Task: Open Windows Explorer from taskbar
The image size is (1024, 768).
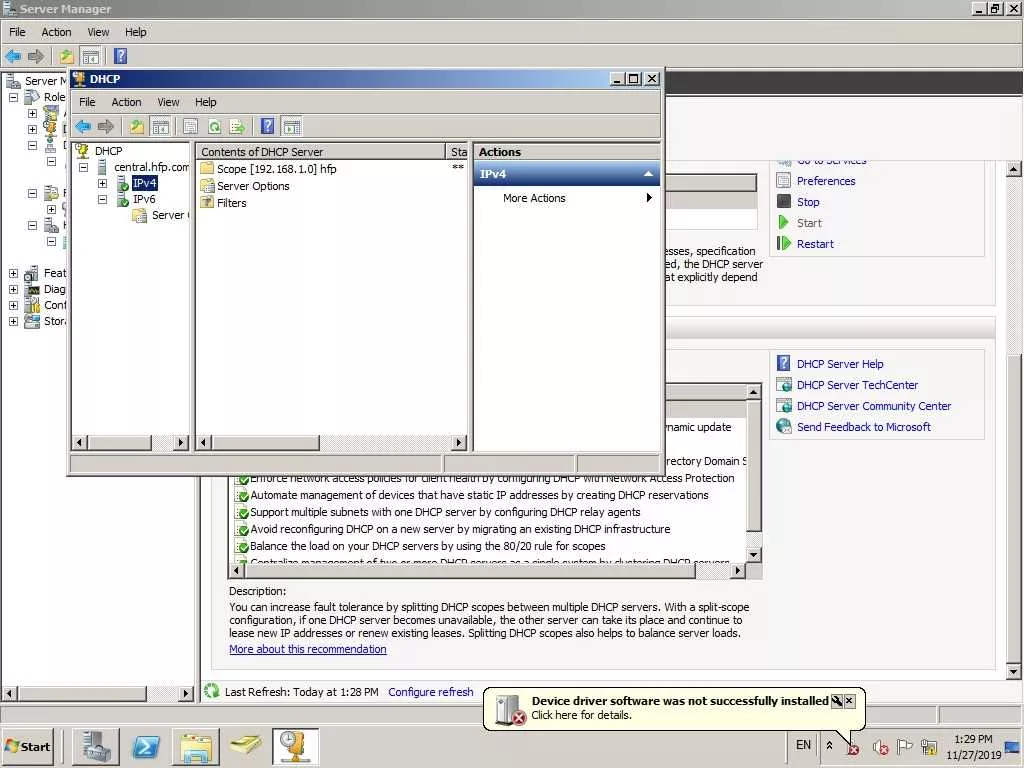Action: point(195,746)
